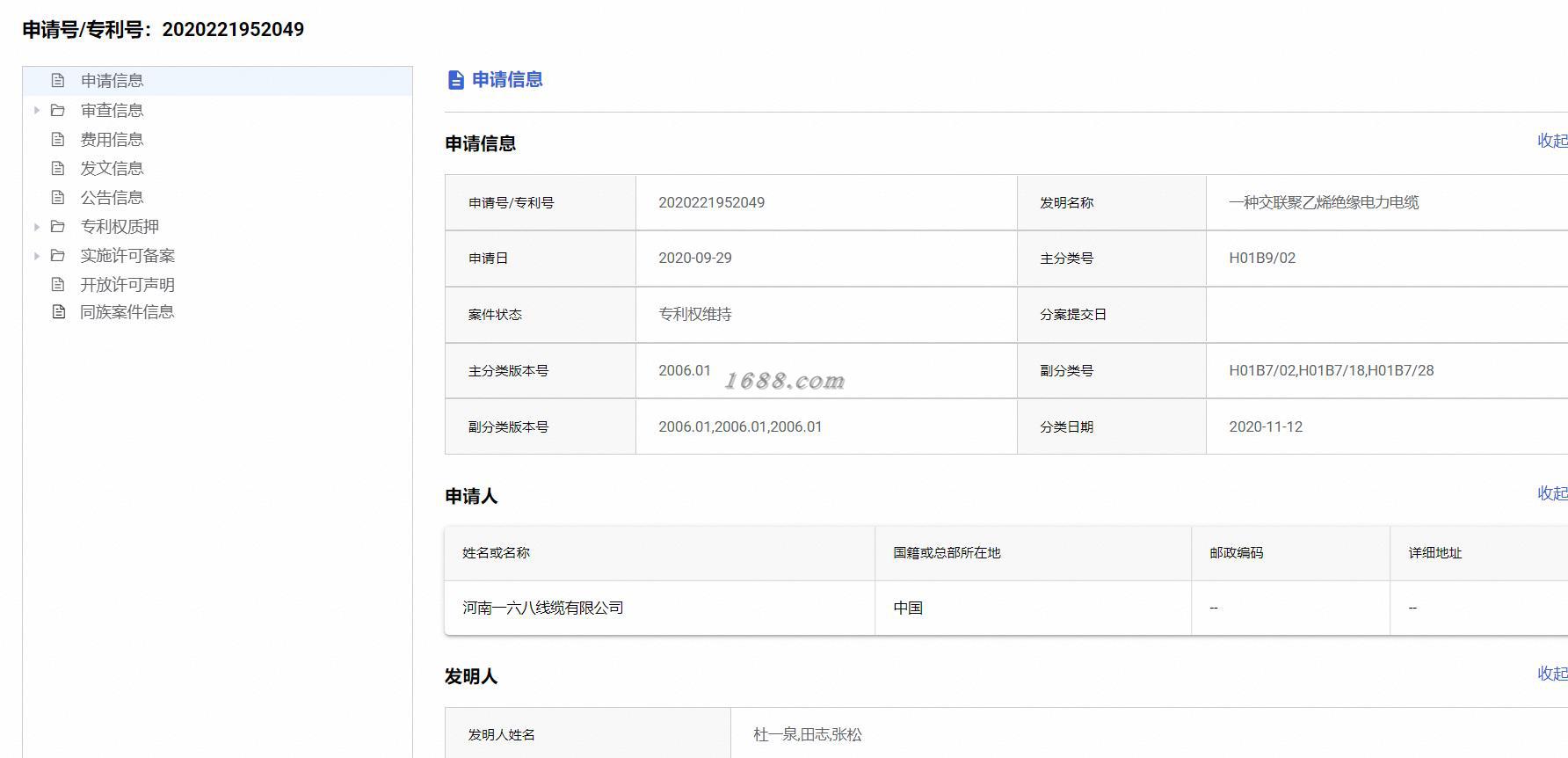Click the document icon beside 开放许可声明
This screenshot has width=1568, height=758.
(58, 284)
